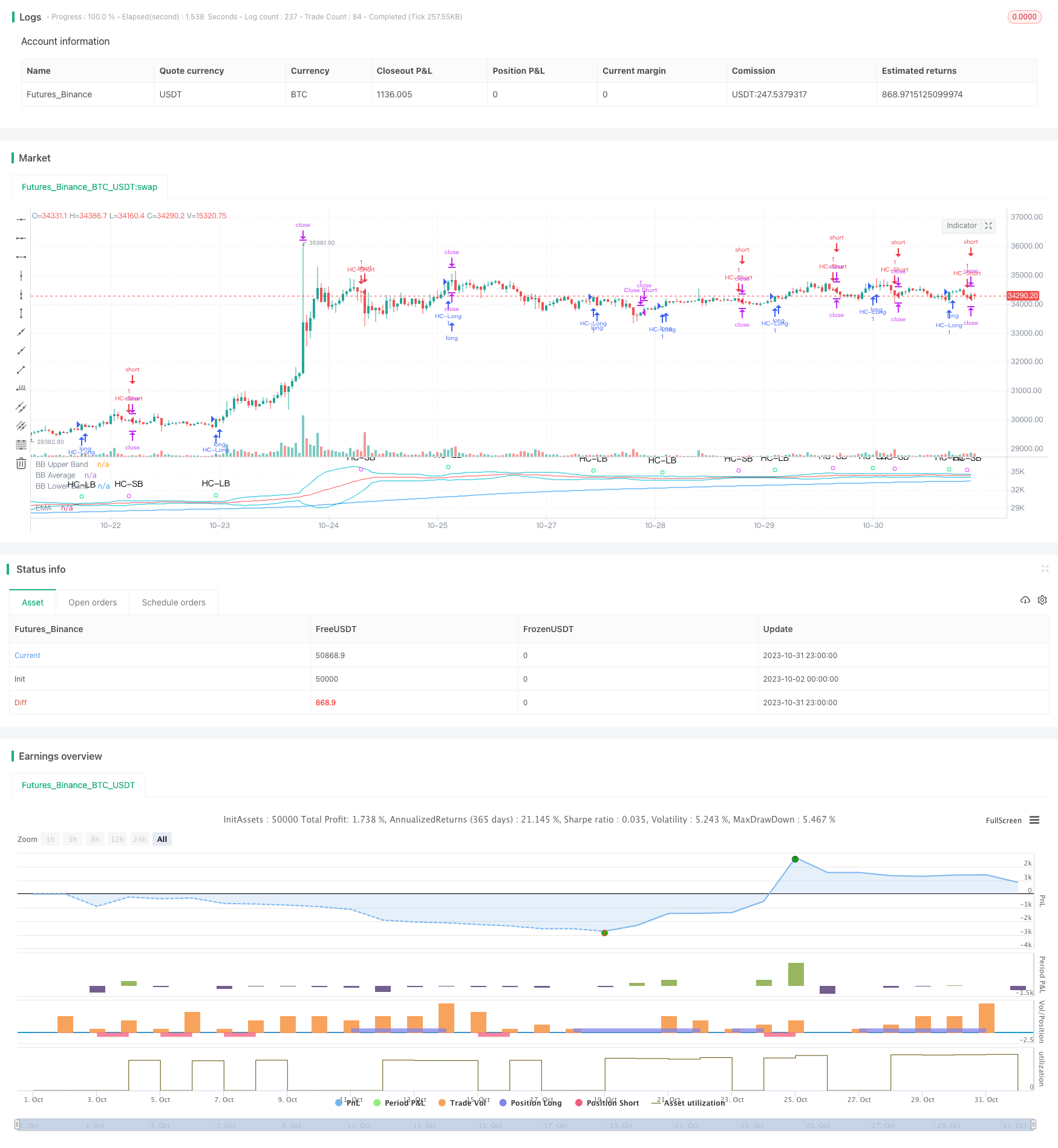Viewport: 1058px width, 1148px height.
Task: Click the FrozenUSDT column header
Action: click(x=548, y=629)
